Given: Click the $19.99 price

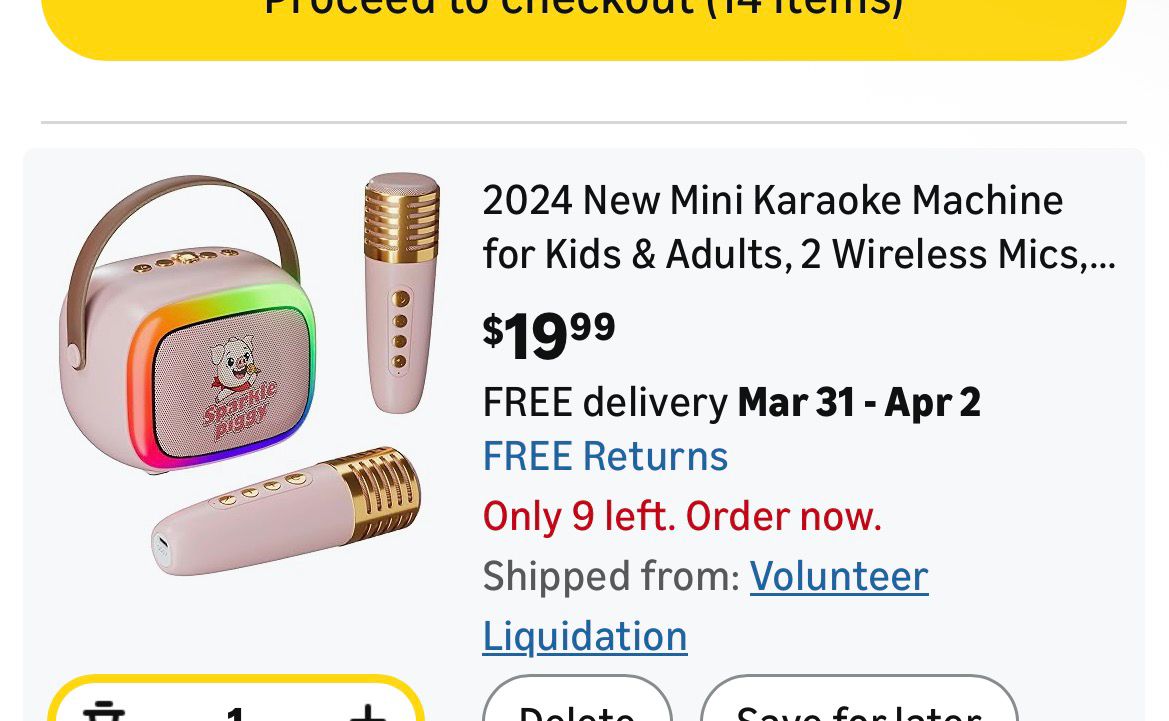Looking at the screenshot, I should coord(549,335).
